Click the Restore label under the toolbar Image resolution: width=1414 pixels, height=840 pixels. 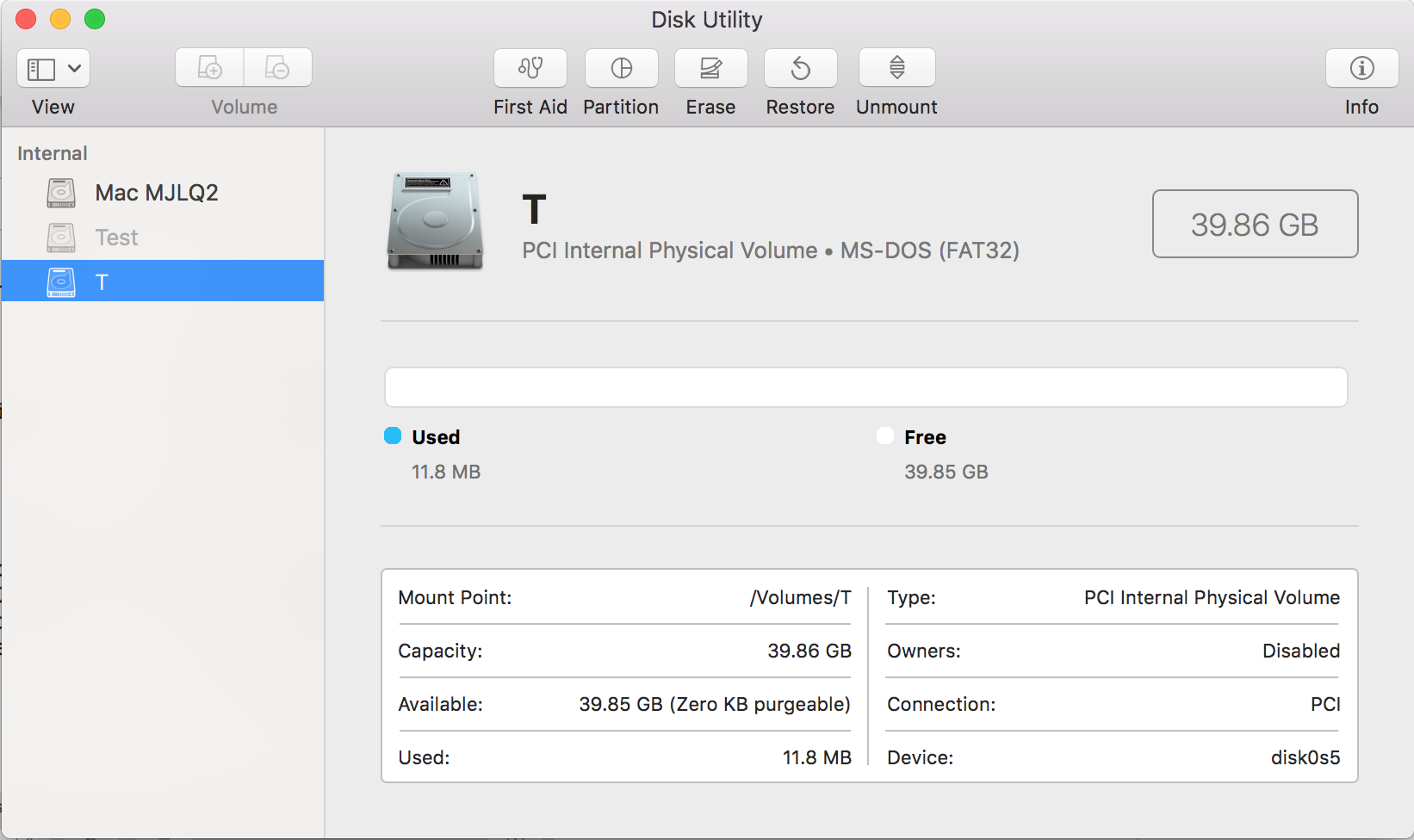(x=800, y=107)
